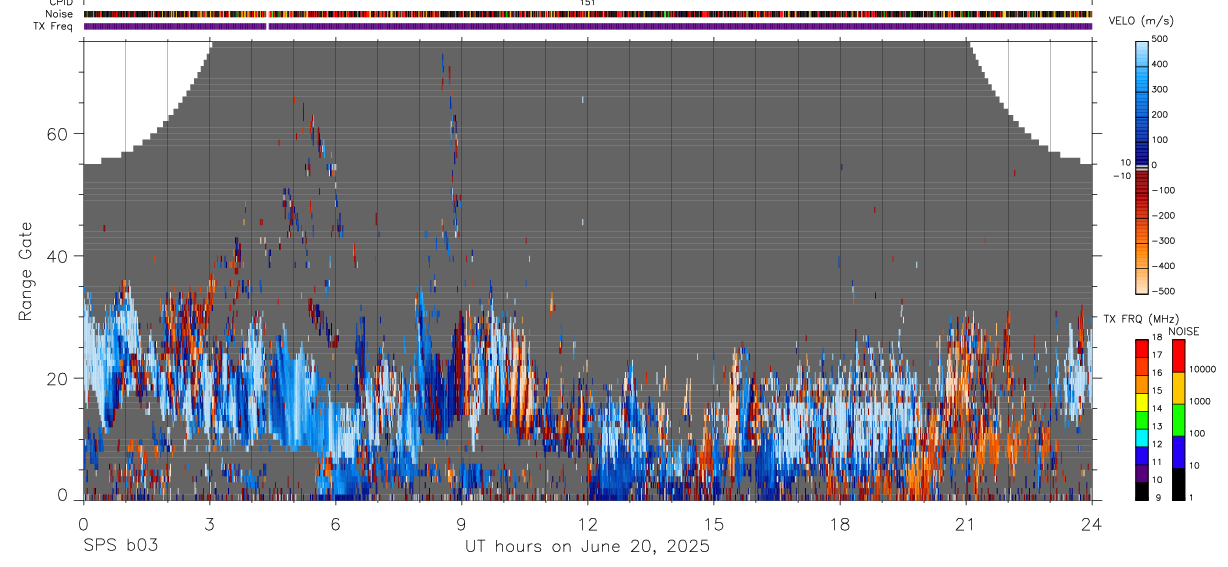Click the 'UT hours on June 20, 2025' axis title
The width and height of the screenshot is (1228, 567).
coord(587,546)
